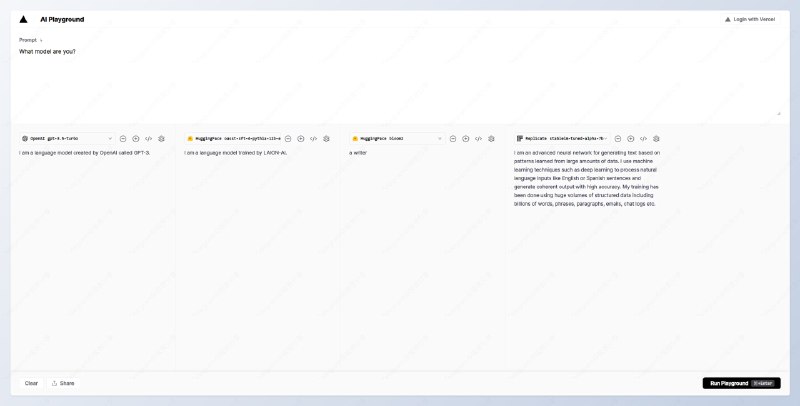Click the Vercel triangle logo

pos(24,19)
